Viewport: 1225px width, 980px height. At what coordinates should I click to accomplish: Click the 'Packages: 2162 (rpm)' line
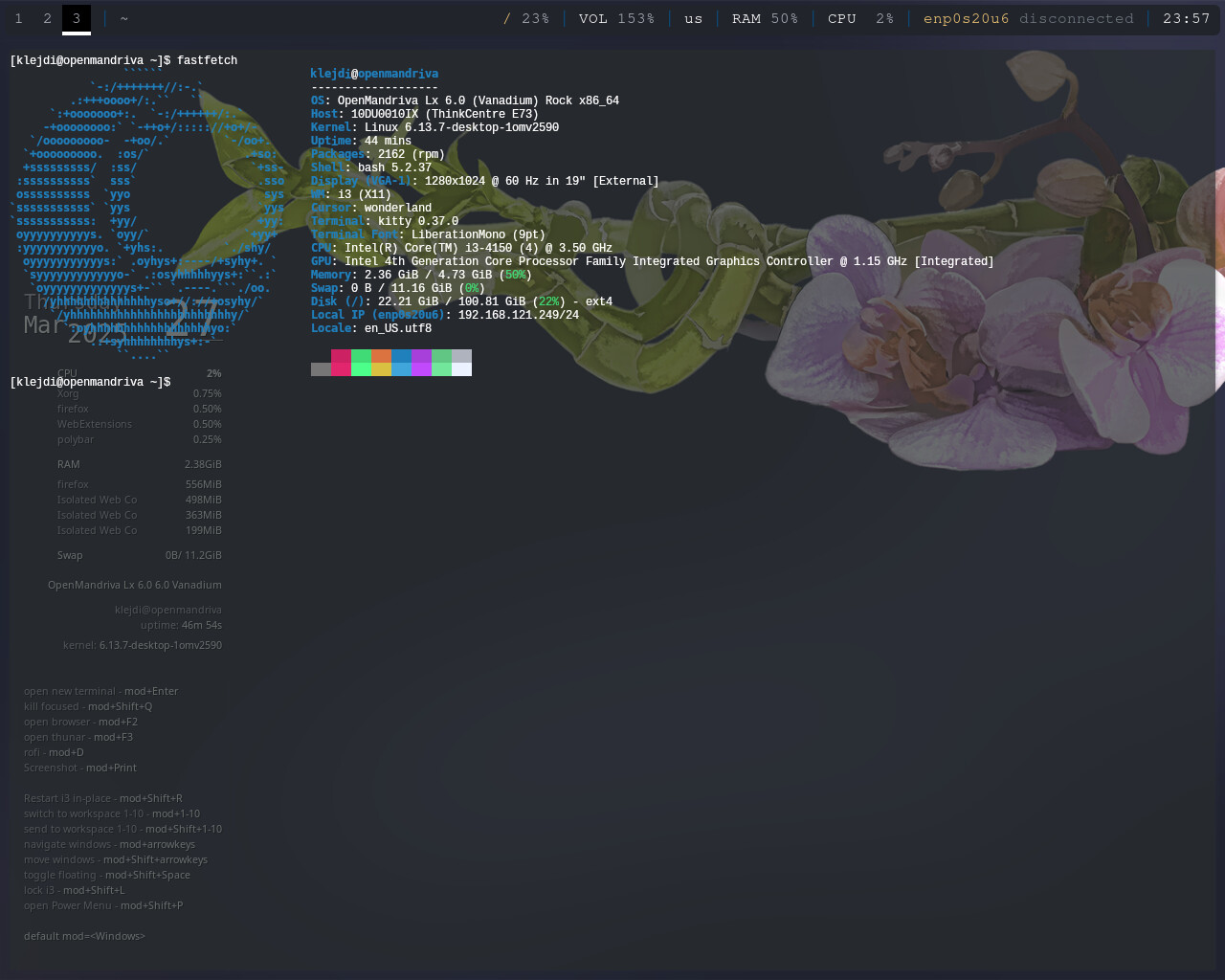tap(377, 154)
